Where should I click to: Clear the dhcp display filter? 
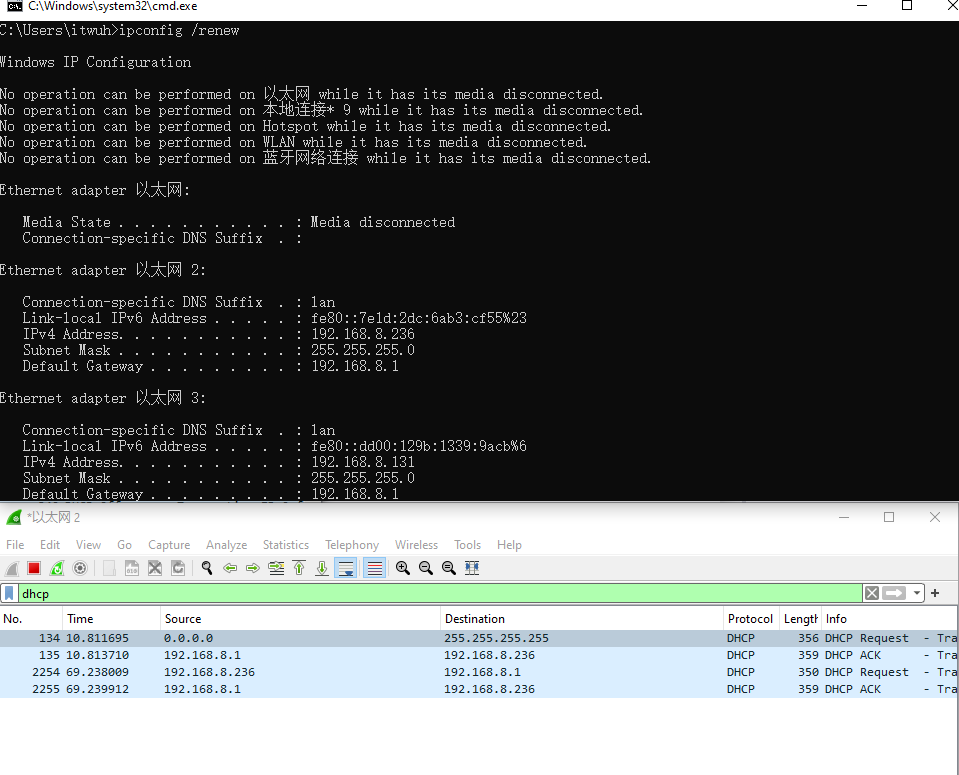[872, 593]
